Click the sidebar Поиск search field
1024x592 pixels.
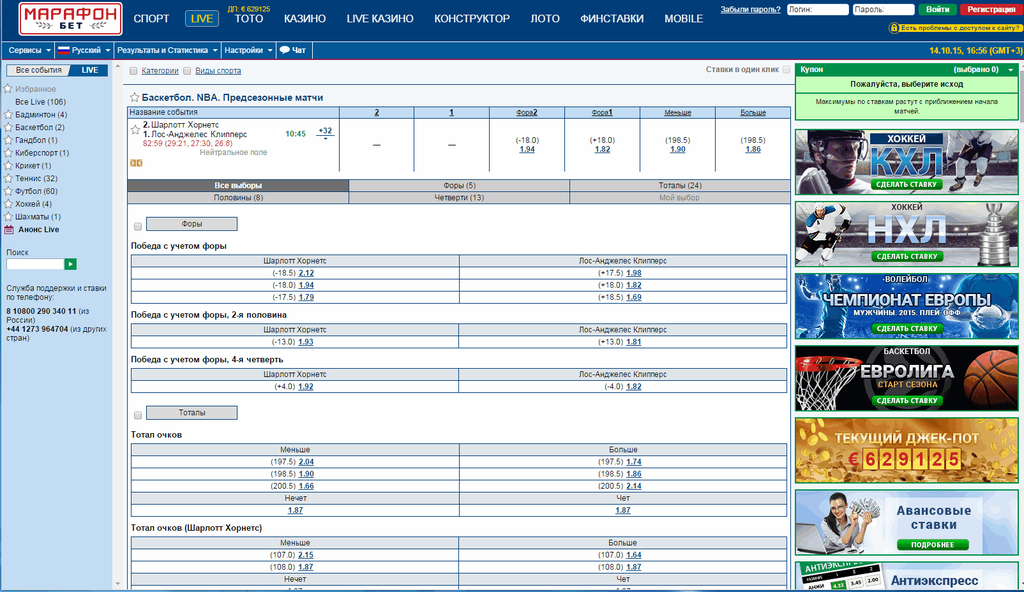coord(35,264)
